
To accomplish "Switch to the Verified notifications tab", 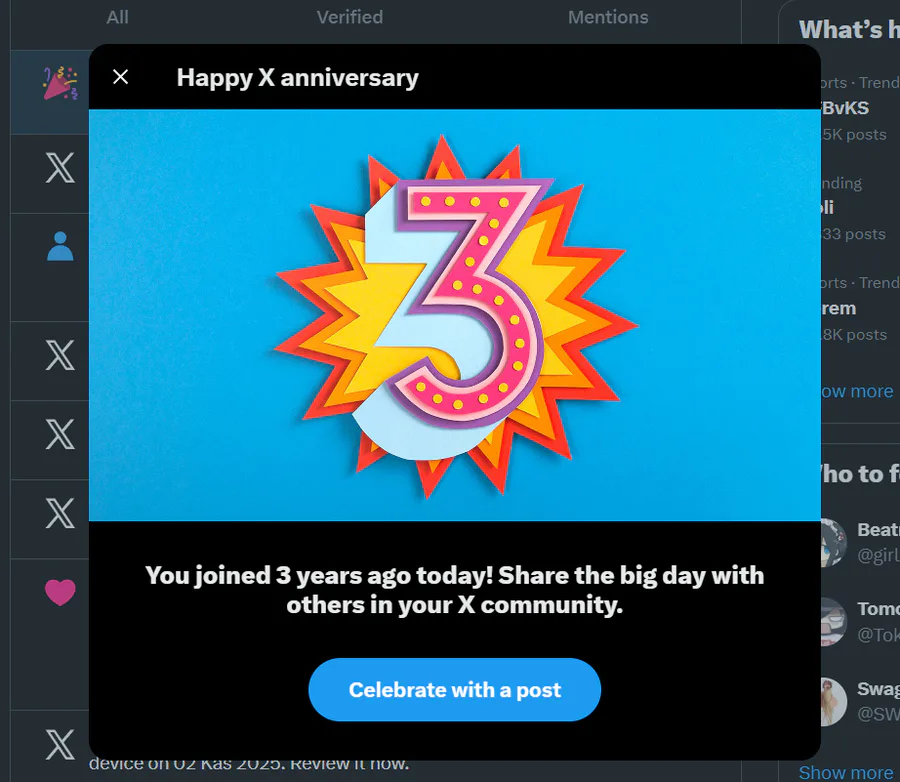I will [x=350, y=17].
